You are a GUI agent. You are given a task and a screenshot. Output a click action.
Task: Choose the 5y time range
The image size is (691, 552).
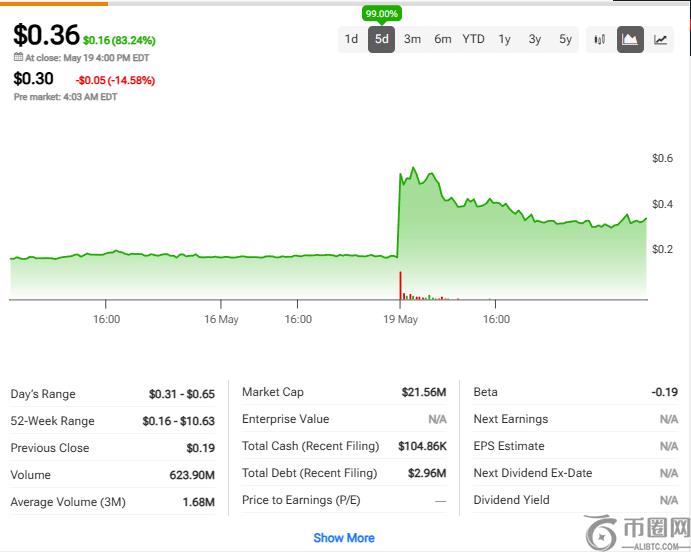click(565, 40)
